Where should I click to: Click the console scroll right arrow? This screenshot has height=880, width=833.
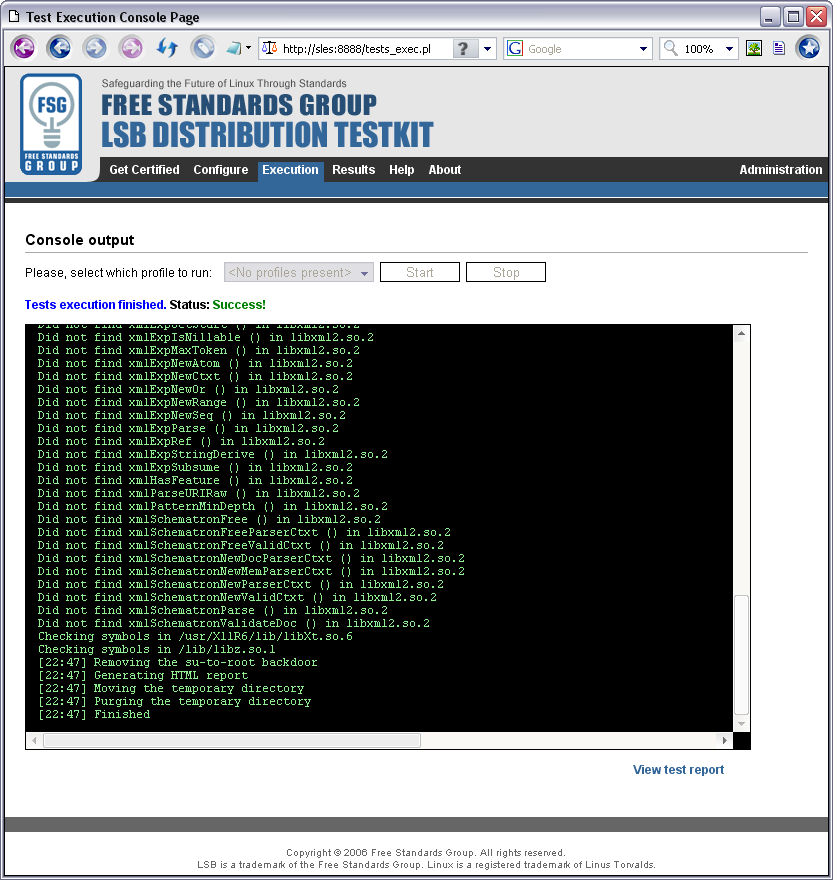[x=725, y=740]
